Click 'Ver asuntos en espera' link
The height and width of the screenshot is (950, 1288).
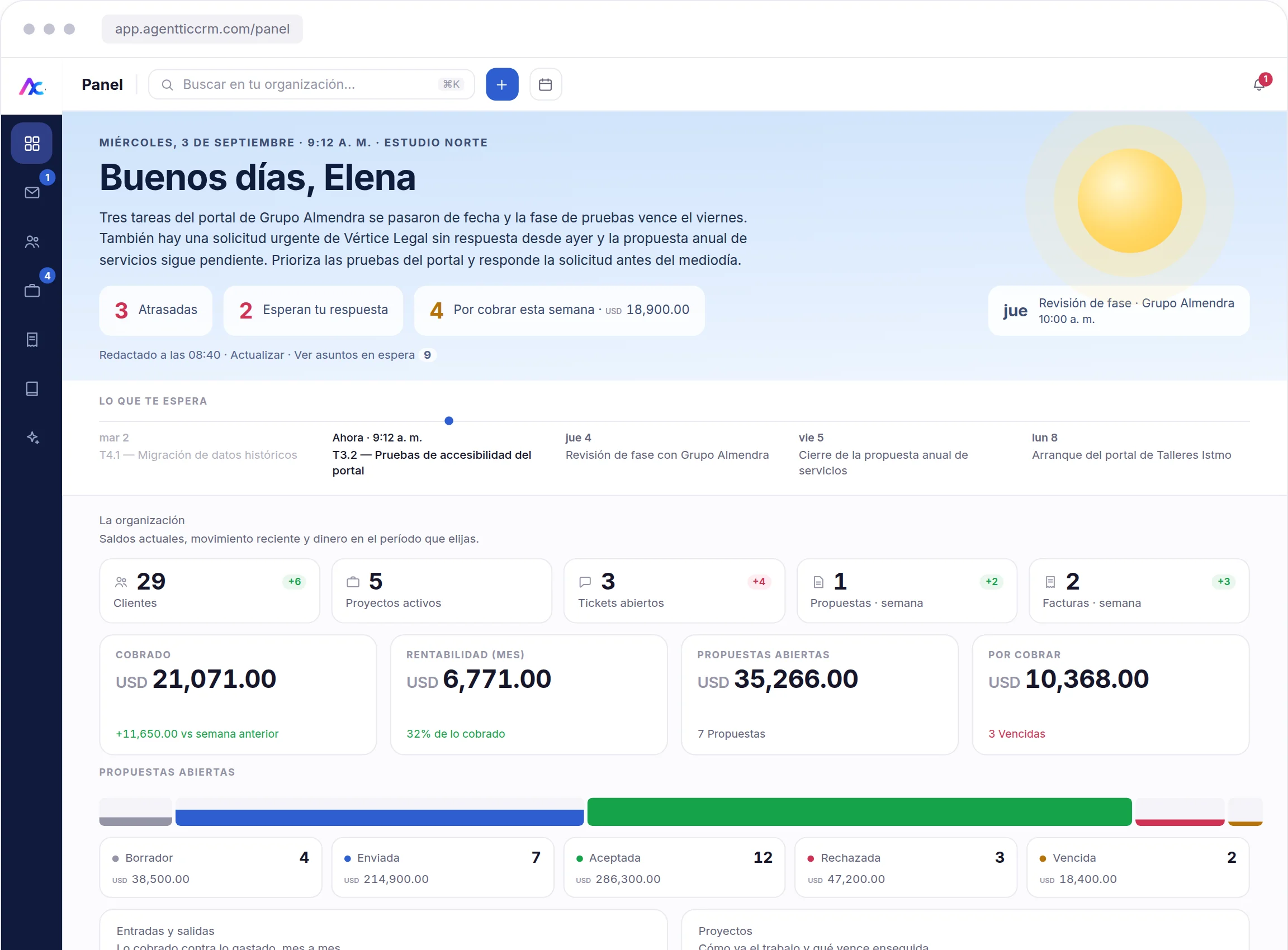354,355
